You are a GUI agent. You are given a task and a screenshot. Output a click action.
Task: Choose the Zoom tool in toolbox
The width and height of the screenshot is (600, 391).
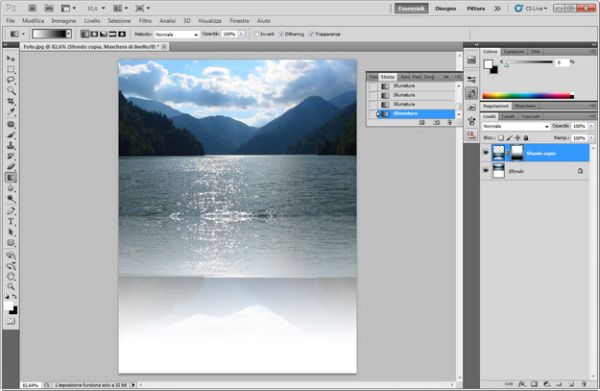pos(11,286)
